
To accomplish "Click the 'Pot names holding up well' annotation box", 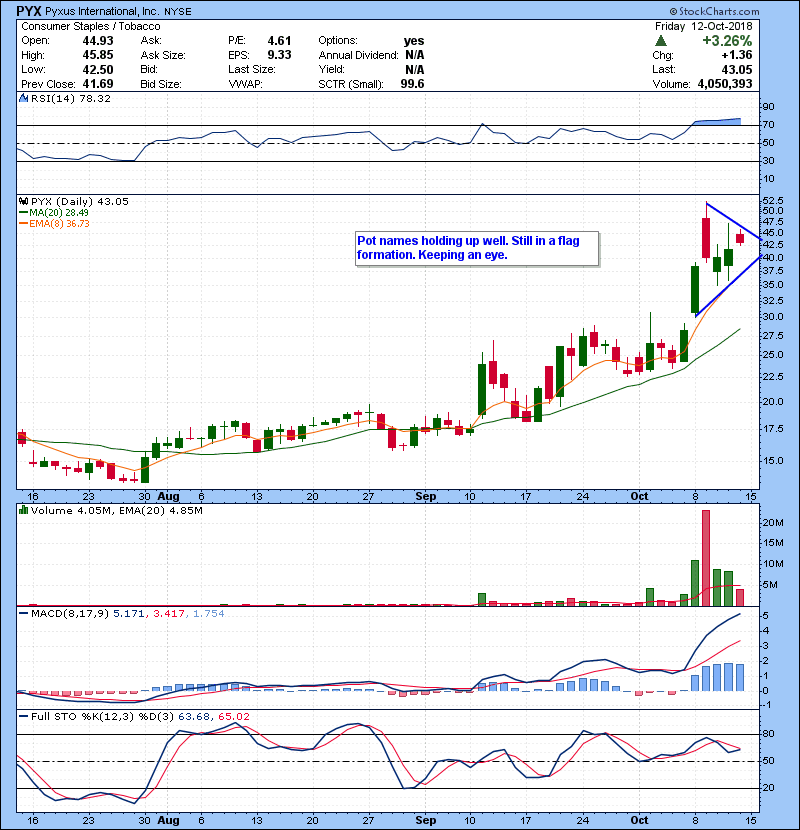I will [x=477, y=248].
